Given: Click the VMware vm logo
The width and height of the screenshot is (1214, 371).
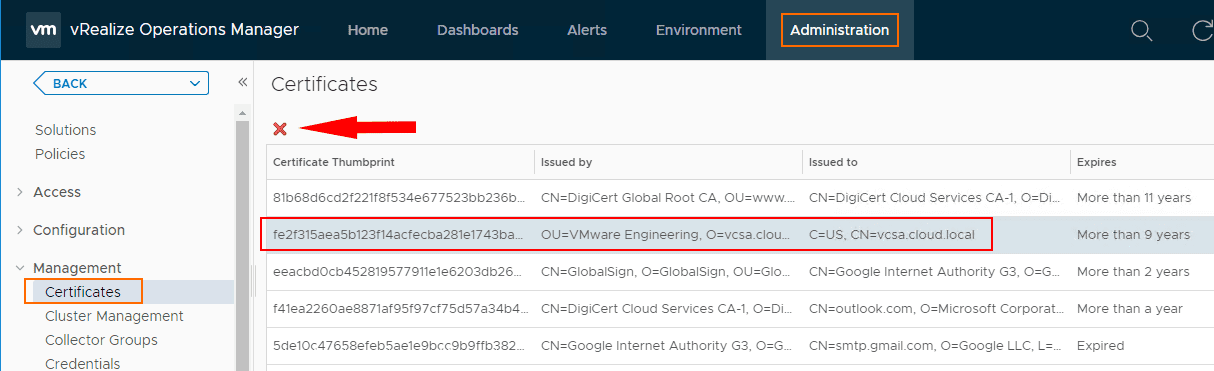Looking at the screenshot, I should coord(43,30).
